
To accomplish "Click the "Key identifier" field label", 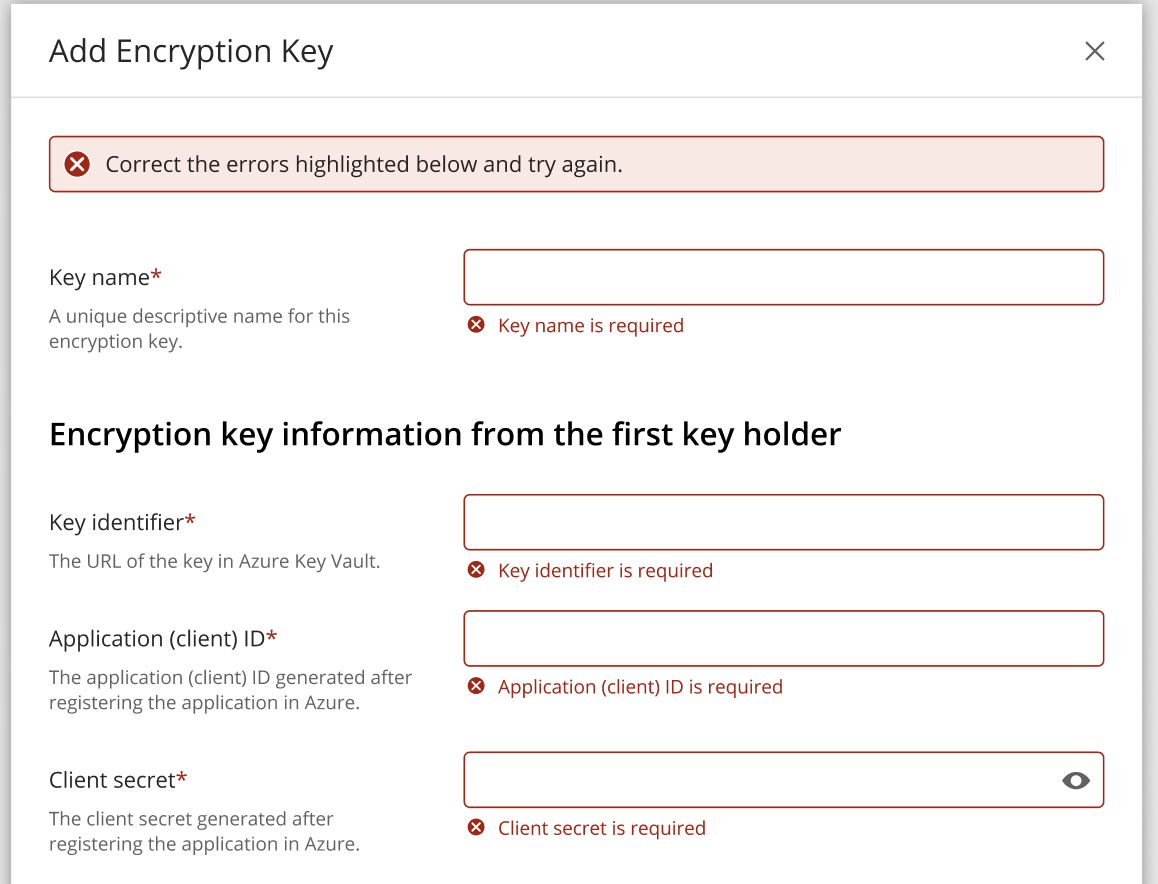I will [116, 522].
